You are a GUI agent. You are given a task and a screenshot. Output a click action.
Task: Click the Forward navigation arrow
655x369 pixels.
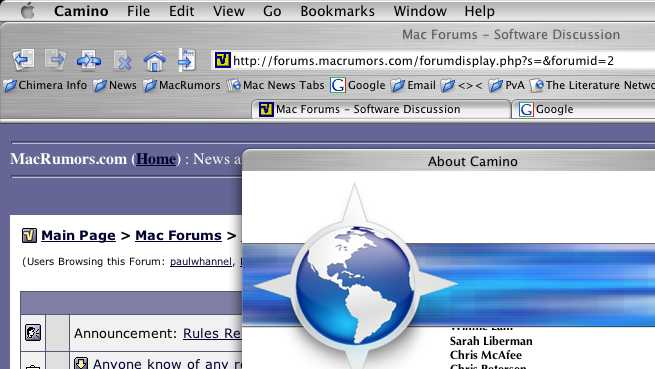[56, 60]
